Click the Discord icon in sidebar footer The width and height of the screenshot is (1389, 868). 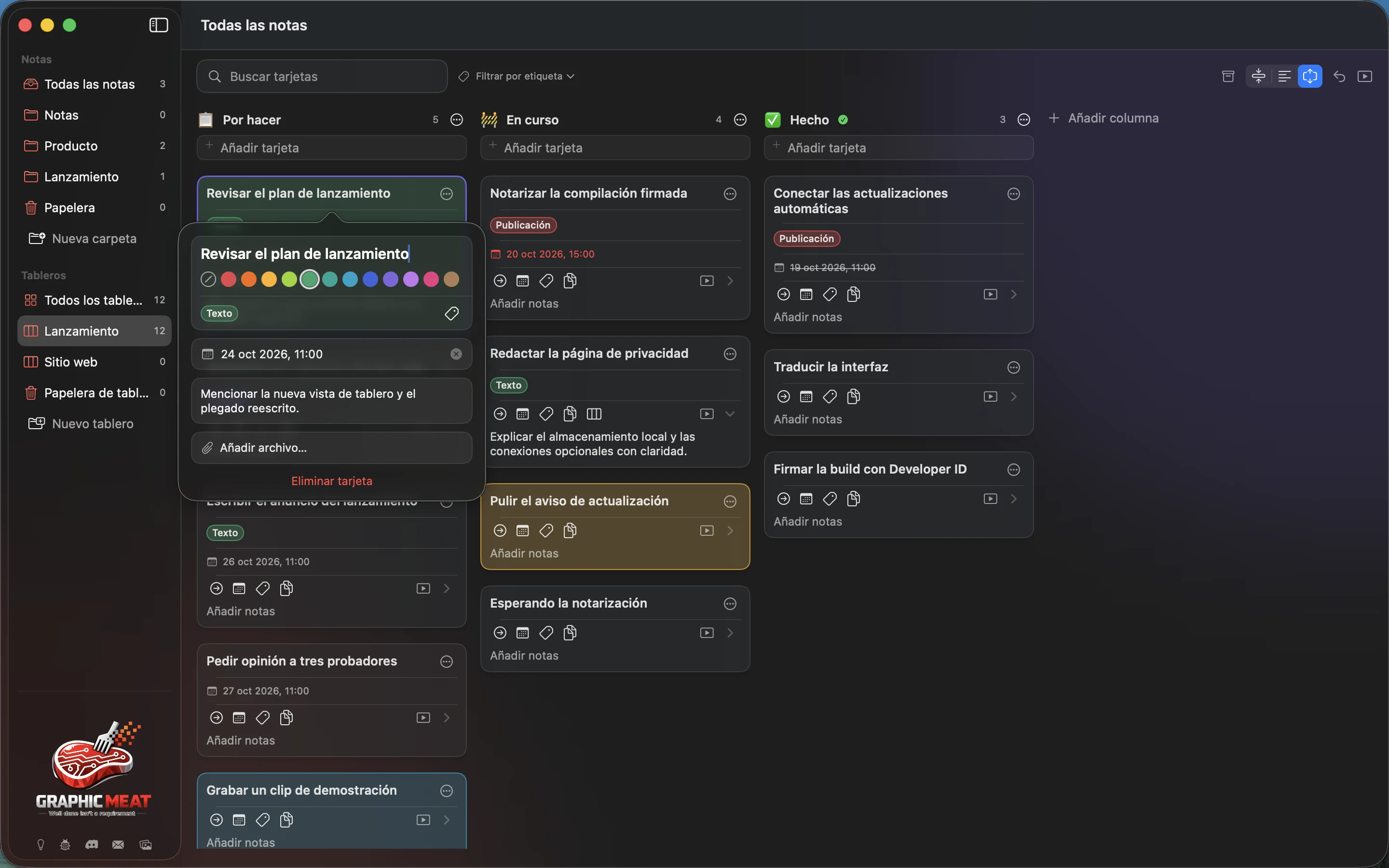92,844
